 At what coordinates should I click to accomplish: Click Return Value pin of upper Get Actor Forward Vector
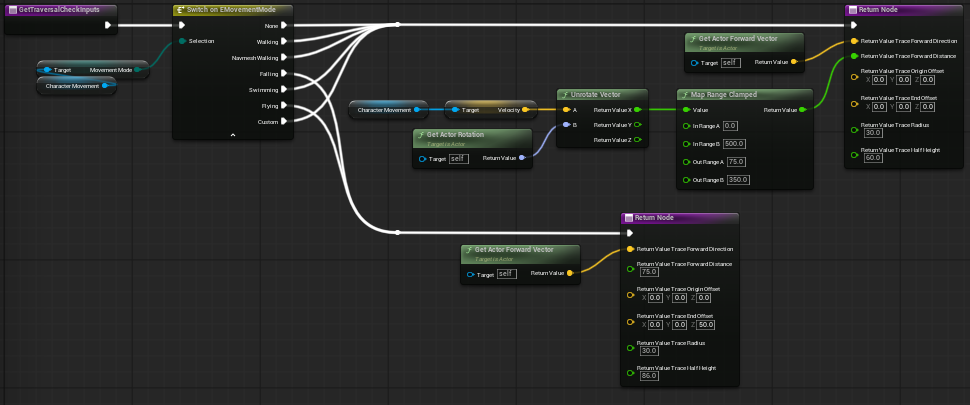(794, 62)
